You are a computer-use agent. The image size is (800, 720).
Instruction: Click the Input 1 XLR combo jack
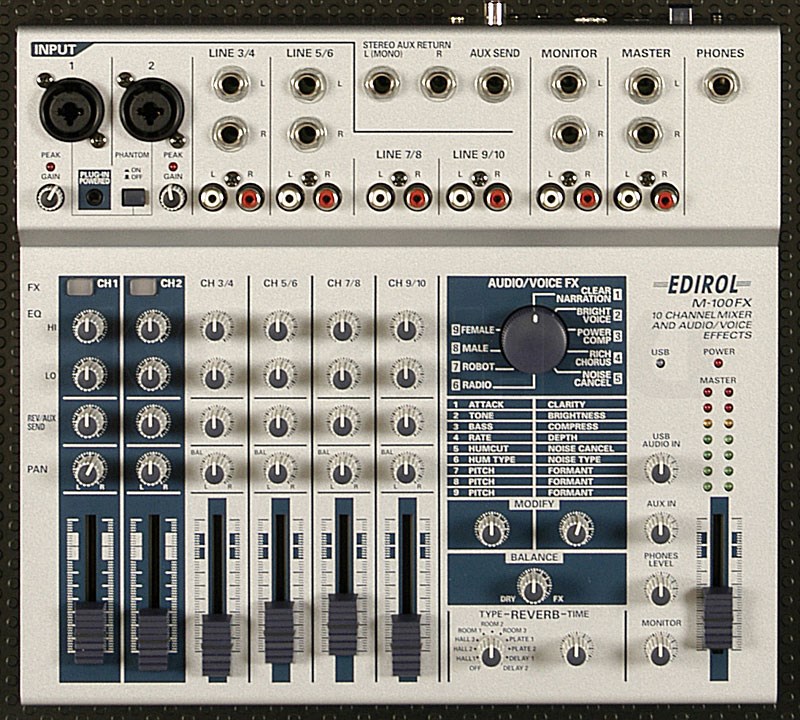click(x=71, y=109)
